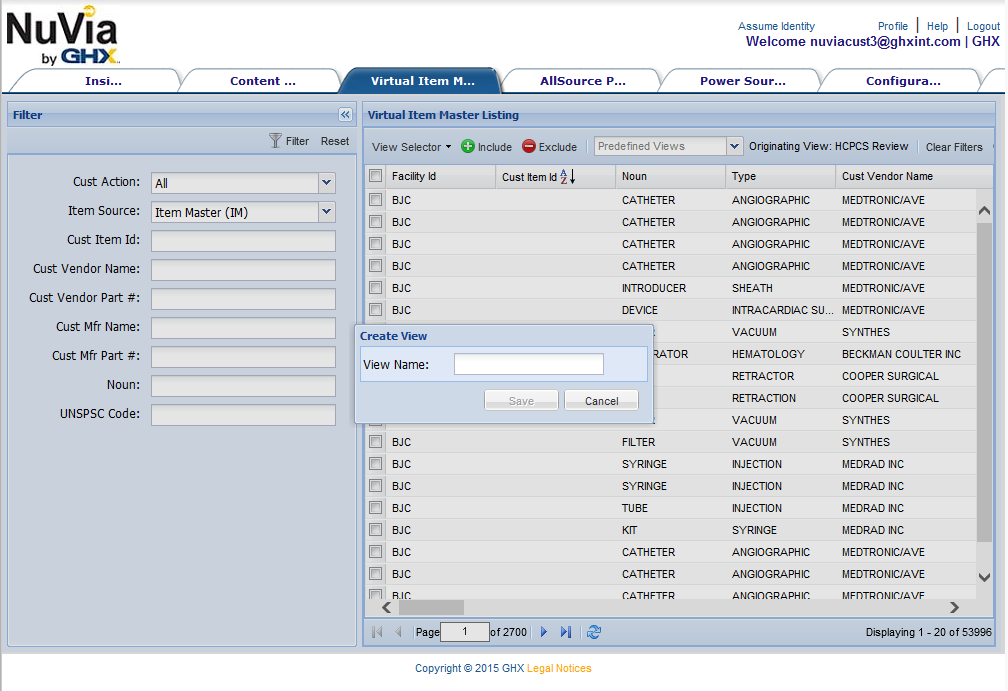Click the RETRACTOR type cell

tap(763, 376)
